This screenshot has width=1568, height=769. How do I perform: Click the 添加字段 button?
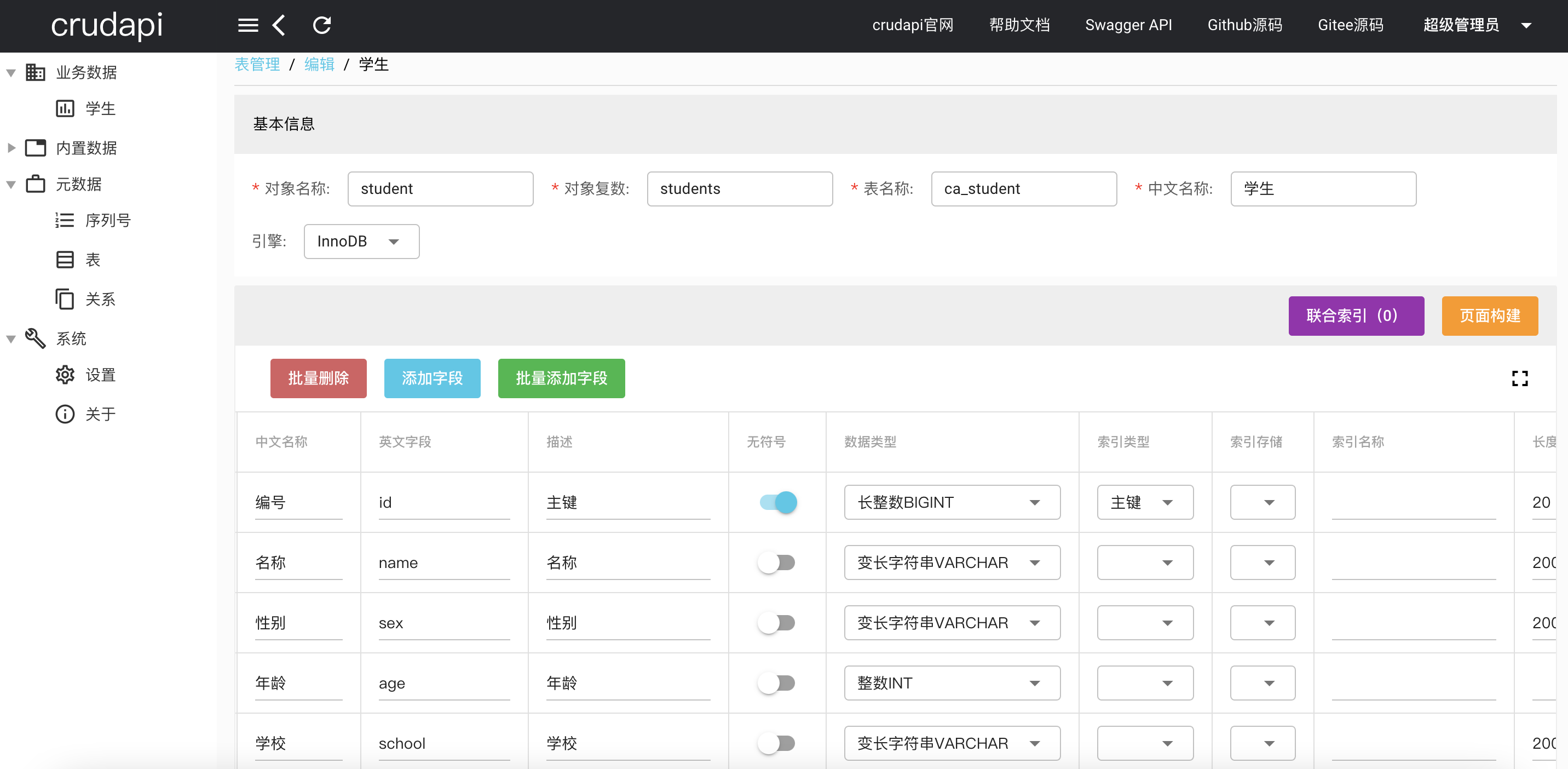point(431,378)
